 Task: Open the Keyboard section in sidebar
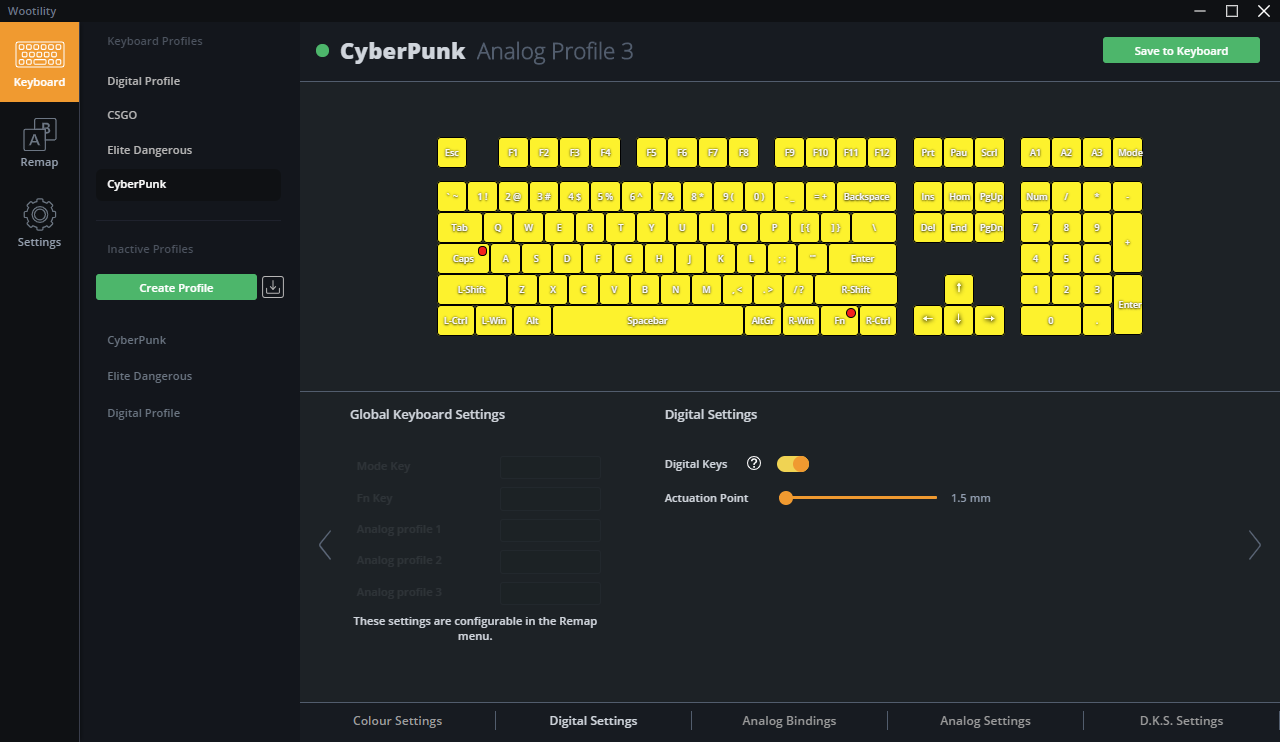(39, 62)
